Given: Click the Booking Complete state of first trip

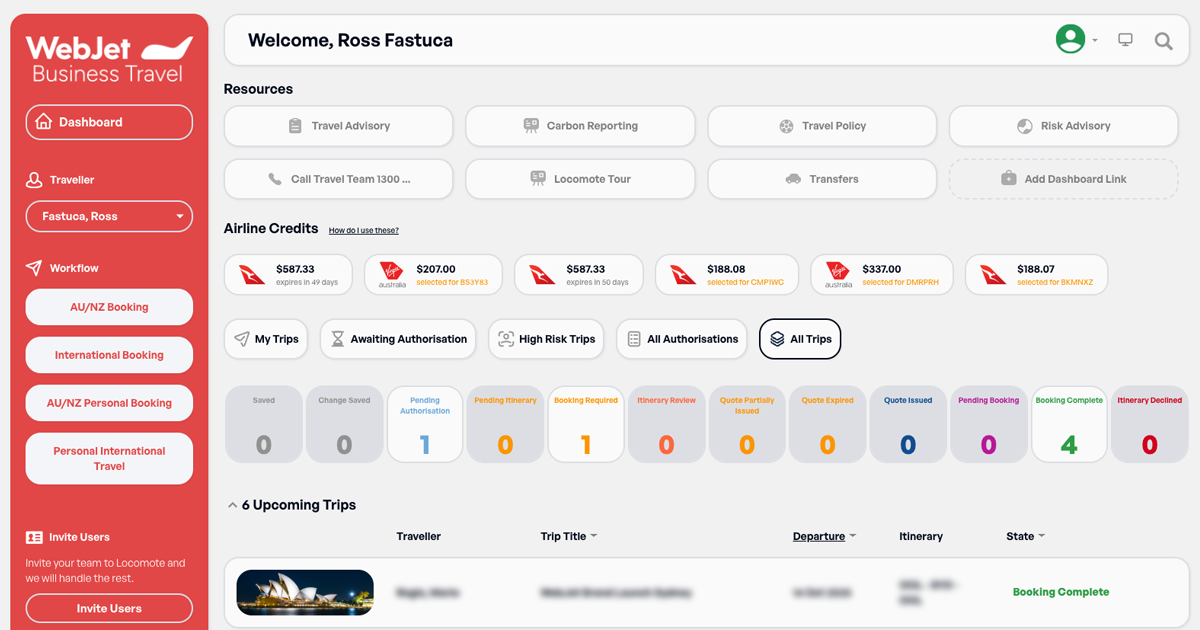Looking at the screenshot, I should (1061, 592).
